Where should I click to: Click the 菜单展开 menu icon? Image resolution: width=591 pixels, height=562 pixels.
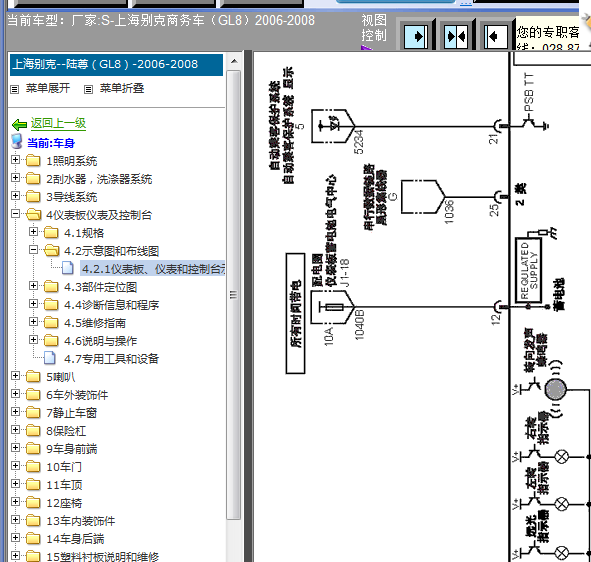point(14,89)
